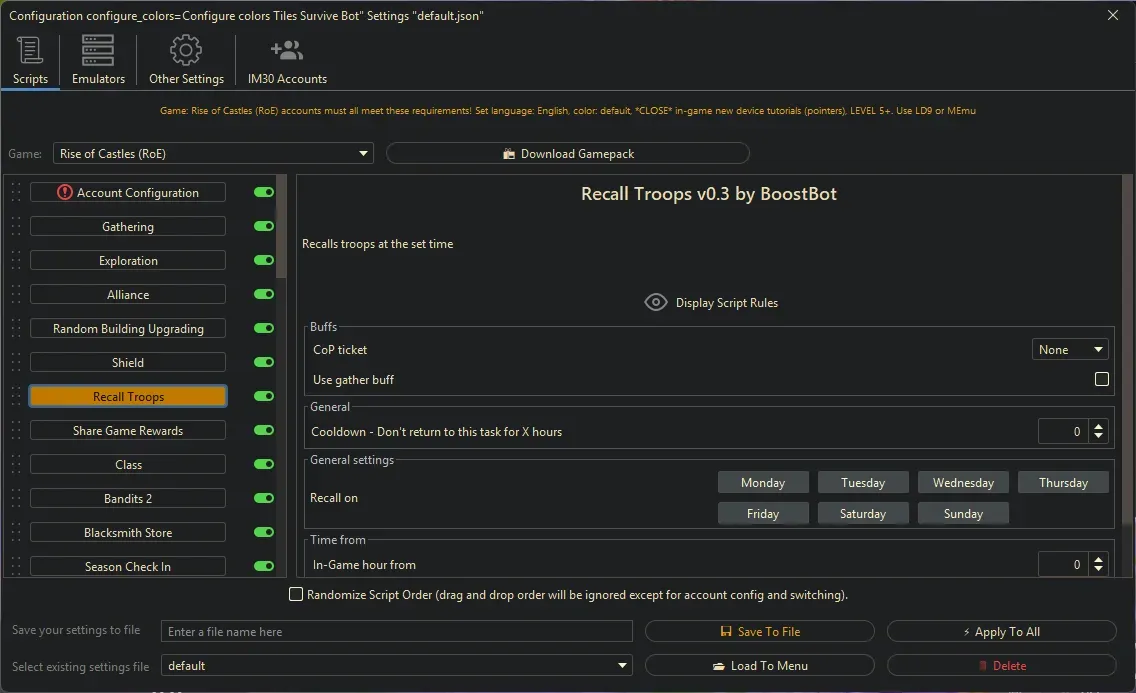
Task: Toggle the Season Check In switch
Action: tap(264, 566)
